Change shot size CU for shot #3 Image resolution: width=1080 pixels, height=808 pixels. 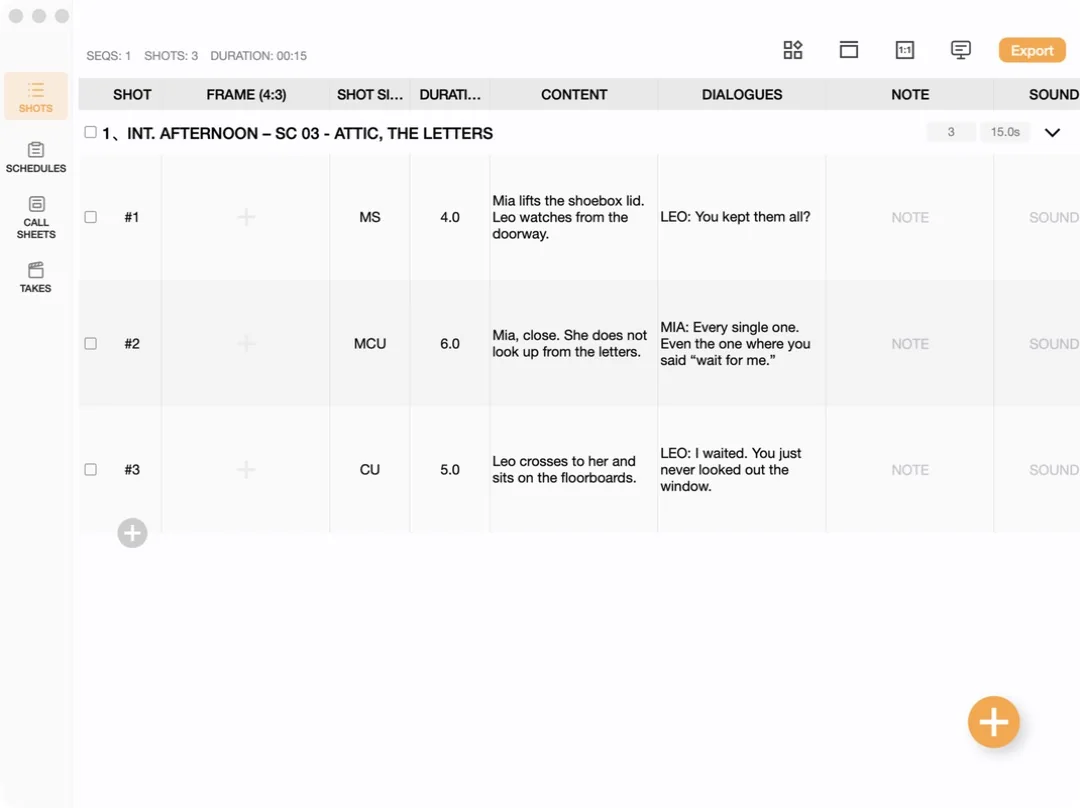[x=370, y=469]
